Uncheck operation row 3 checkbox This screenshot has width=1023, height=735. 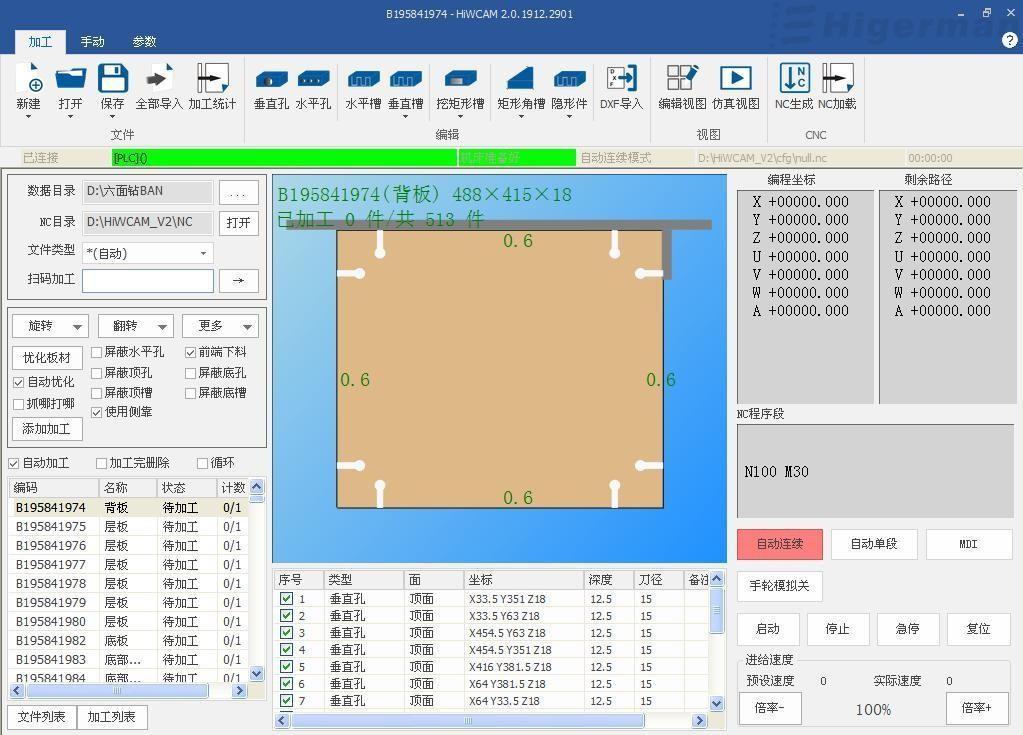[286, 633]
